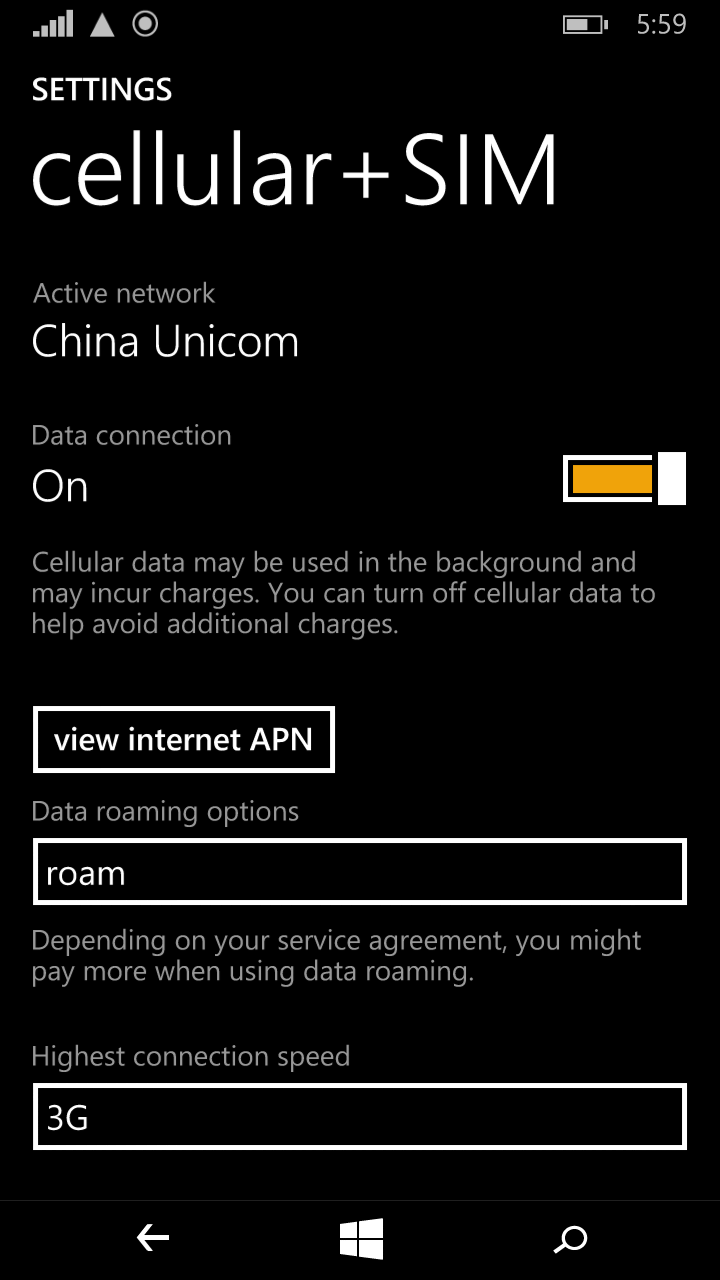Open search with the magnifier icon
The height and width of the screenshot is (1280, 720).
tap(570, 1240)
